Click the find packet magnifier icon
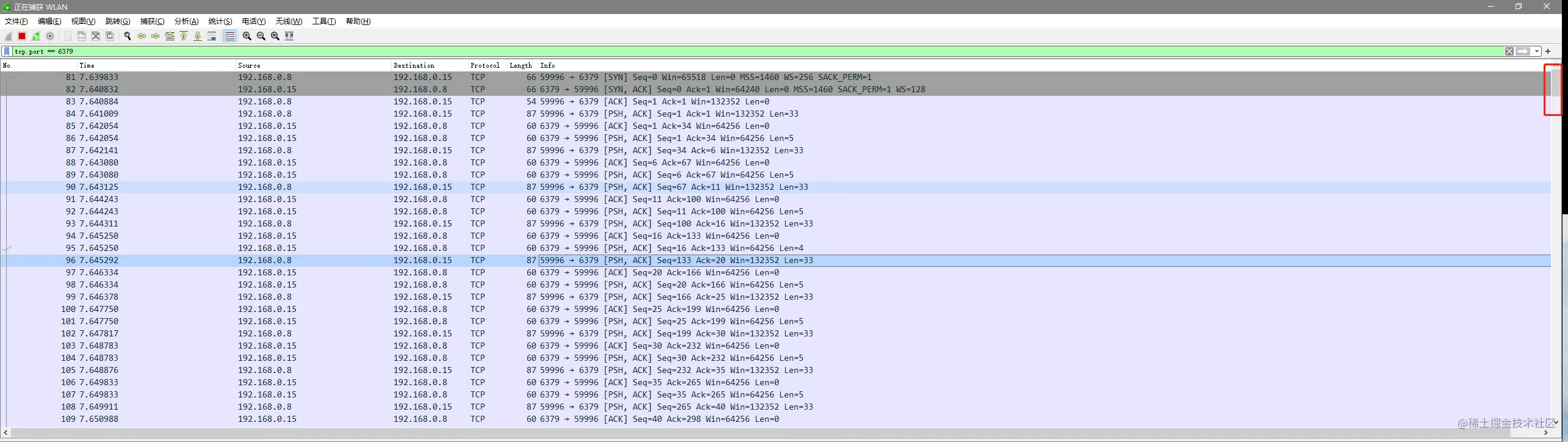Viewport: 1568px width, 442px height. coord(128,36)
